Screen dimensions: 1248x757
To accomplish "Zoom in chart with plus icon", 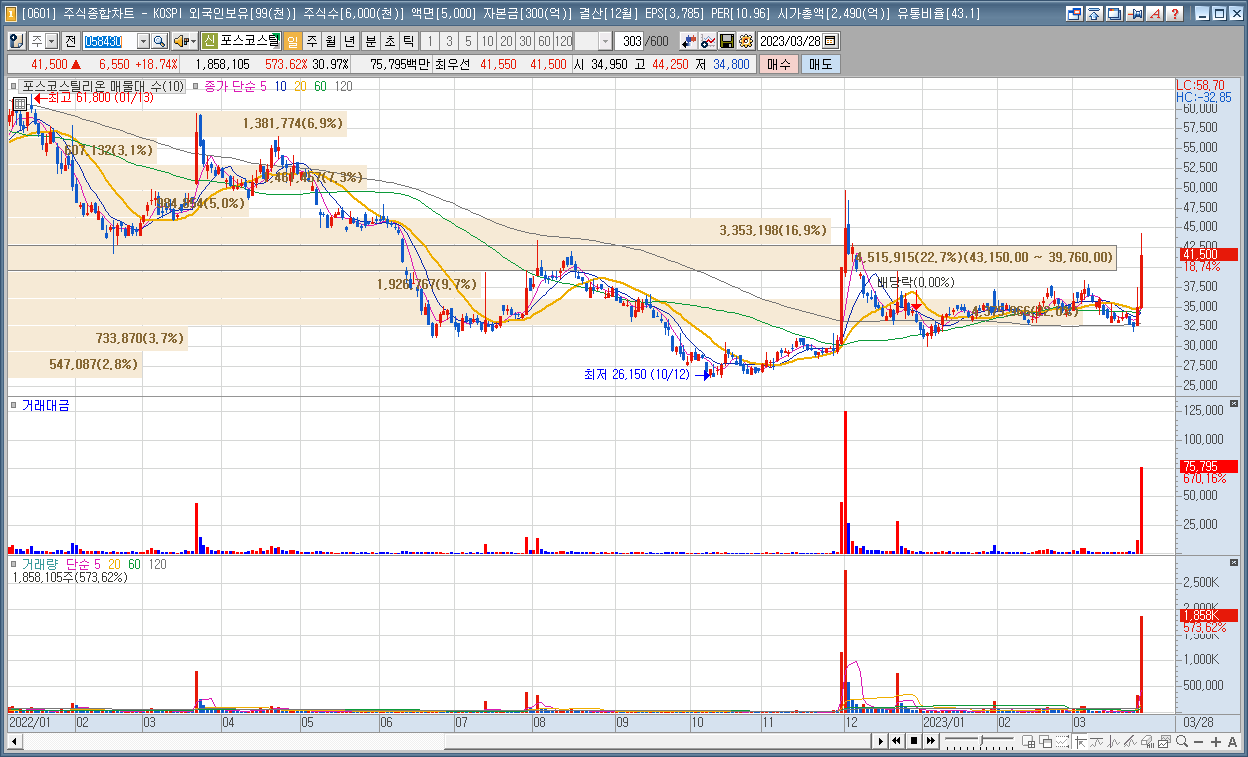I will pos(1215,741).
